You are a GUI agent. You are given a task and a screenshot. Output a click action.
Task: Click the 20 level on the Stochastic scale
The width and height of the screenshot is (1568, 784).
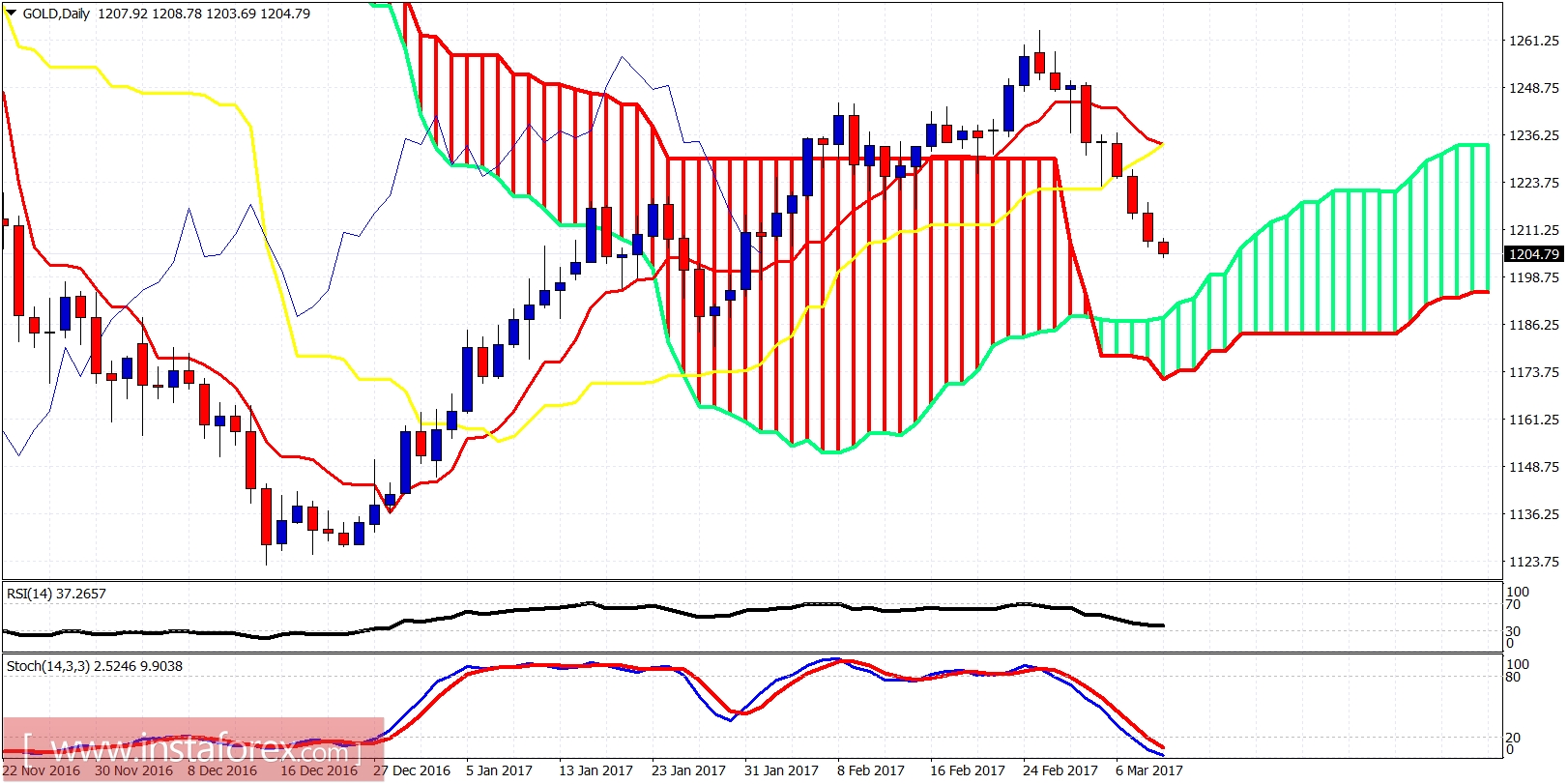coord(1513,738)
